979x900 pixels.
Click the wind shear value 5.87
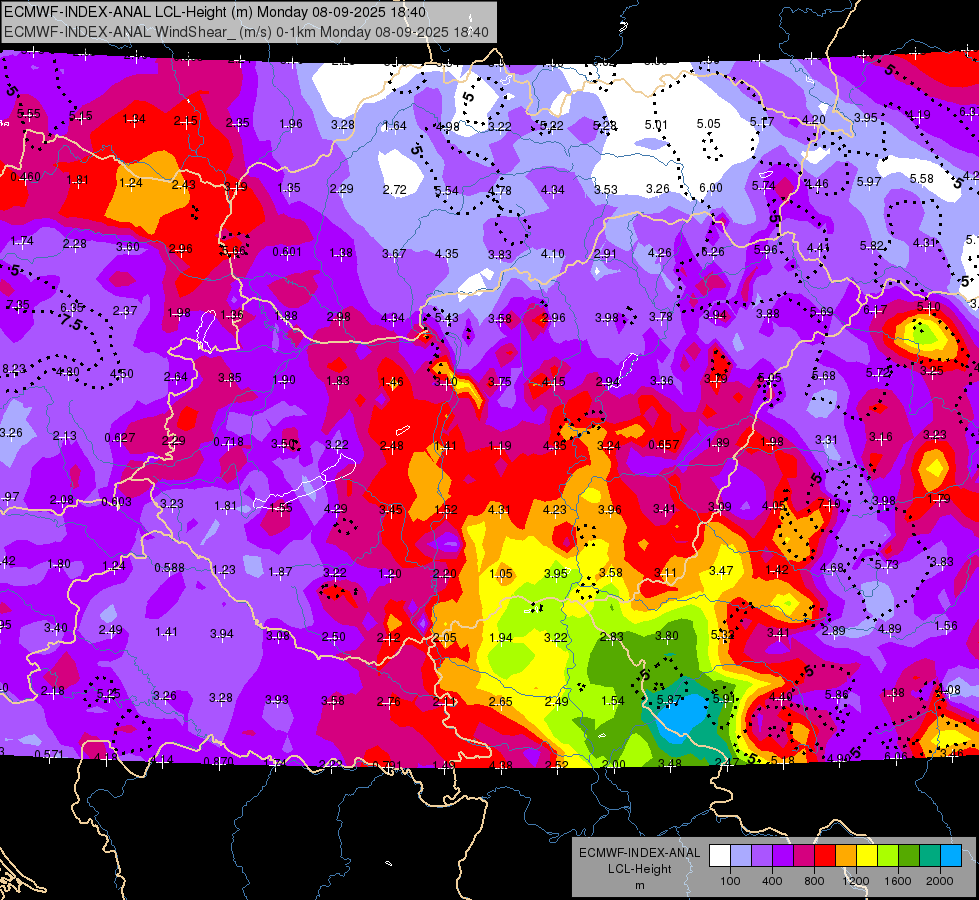pyautogui.click(x=669, y=700)
